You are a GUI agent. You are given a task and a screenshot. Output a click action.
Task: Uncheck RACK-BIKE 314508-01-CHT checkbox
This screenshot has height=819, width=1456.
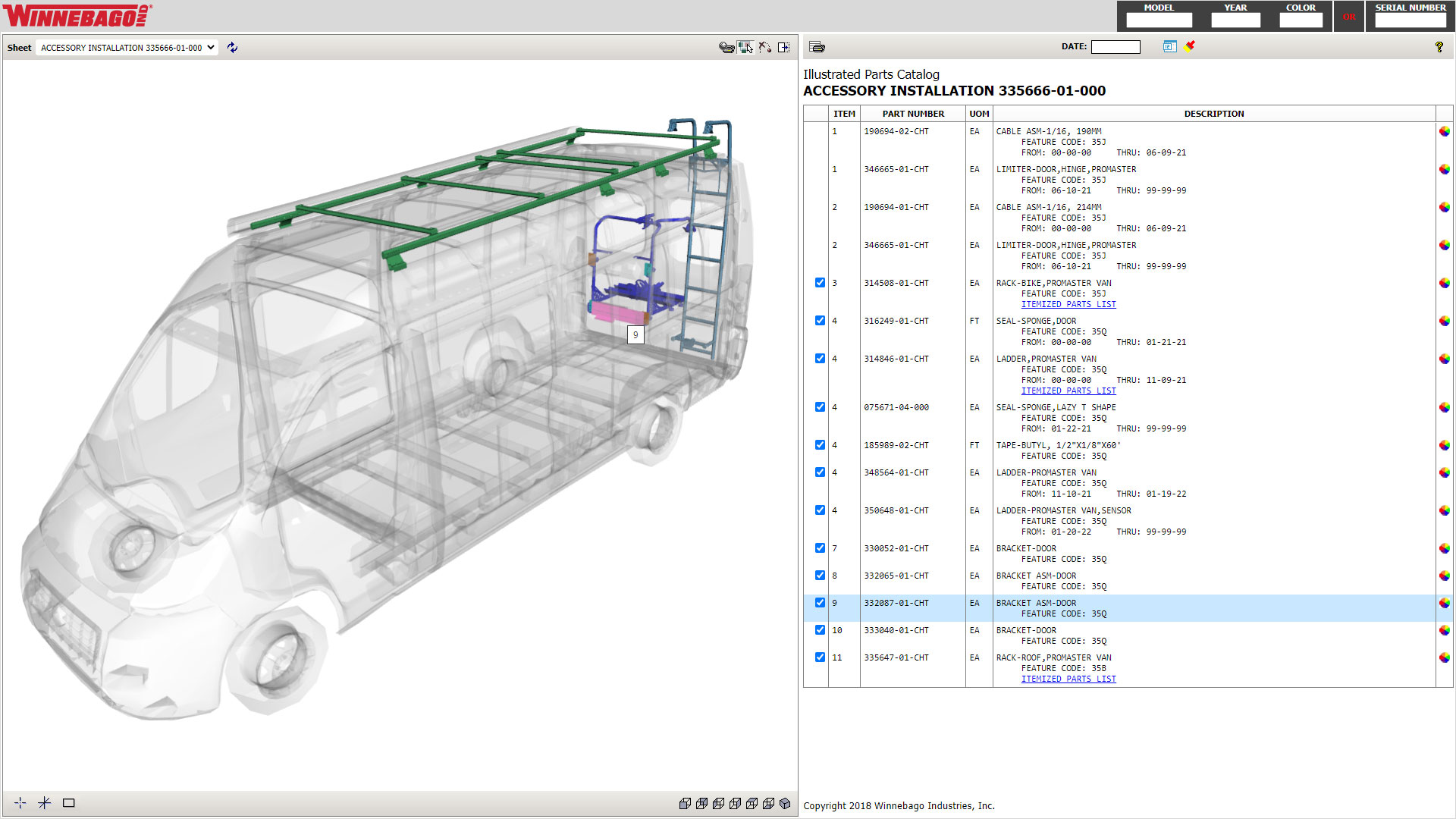(x=820, y=283)
